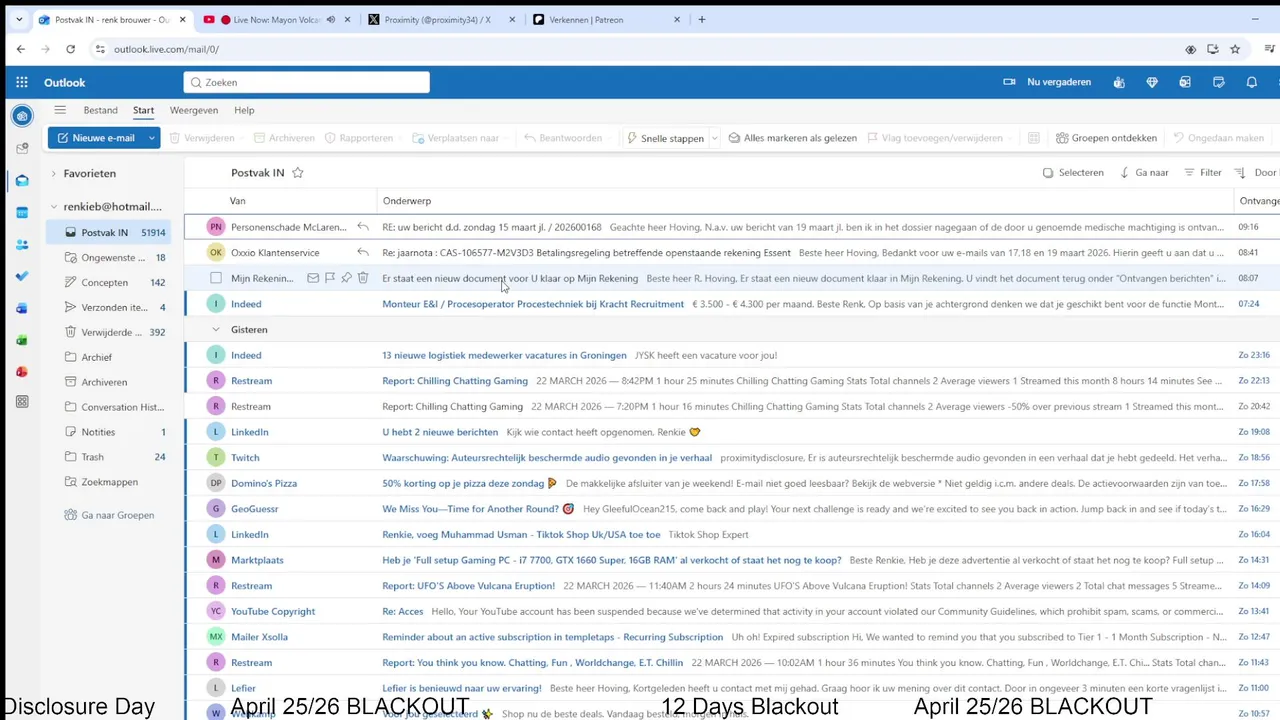The width and height of the screenshot is (1280, 720).
Task: Pin the Mijn Rekening email
Action: [346, 278]
